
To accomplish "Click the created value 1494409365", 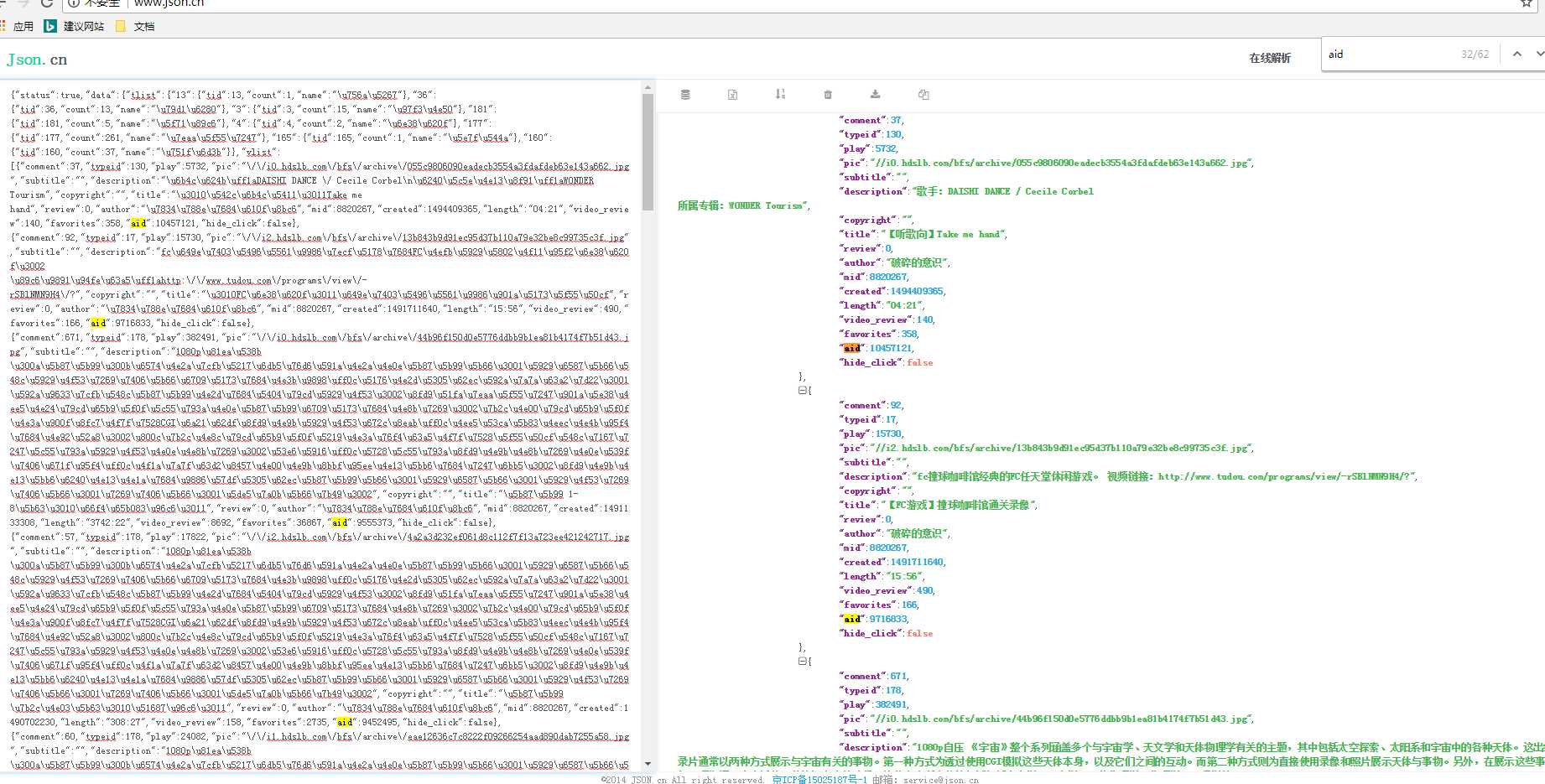I will [917, 291].
